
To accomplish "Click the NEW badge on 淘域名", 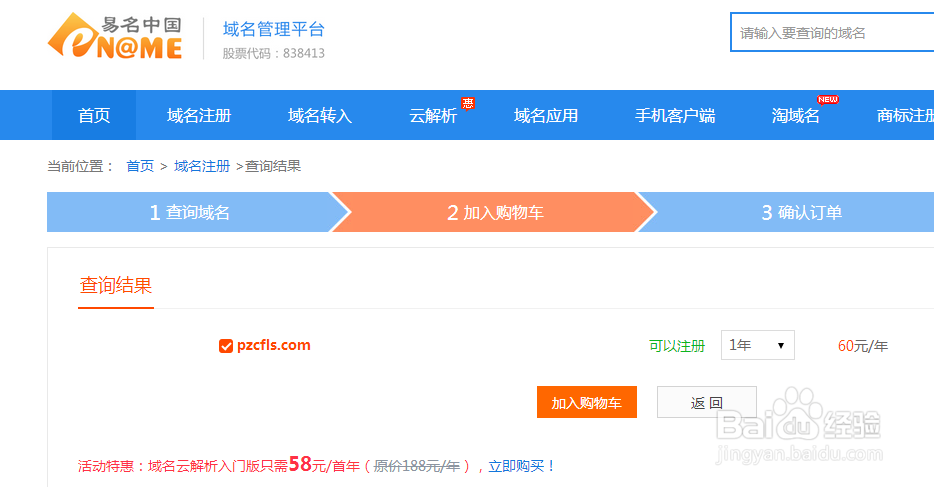I will [827, 99].
